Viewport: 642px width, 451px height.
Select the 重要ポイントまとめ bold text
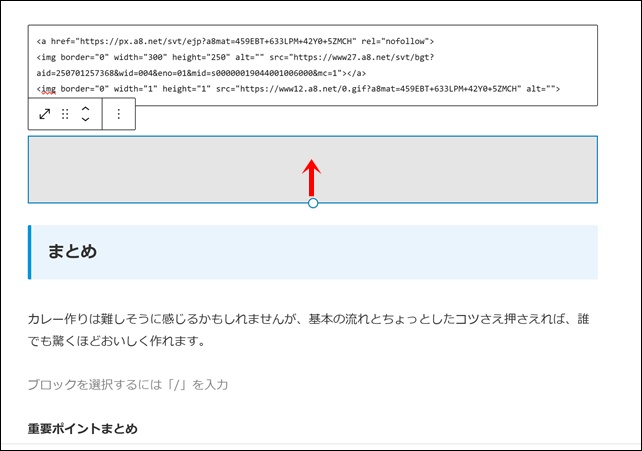click(82, 428)
